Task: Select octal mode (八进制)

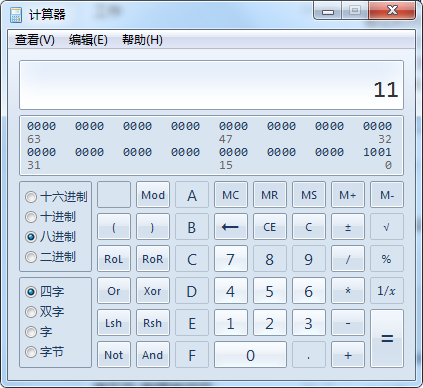Action: tap(51, 237)
